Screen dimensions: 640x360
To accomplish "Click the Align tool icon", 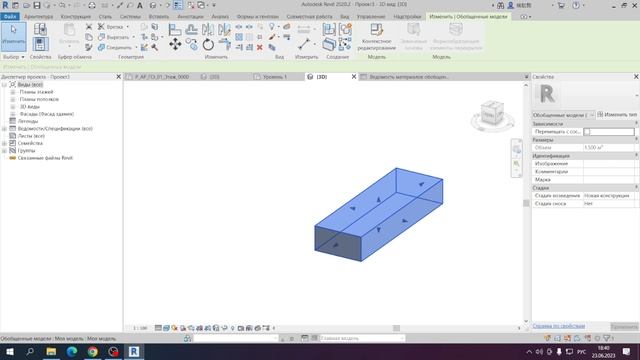I will pos(175,29).
